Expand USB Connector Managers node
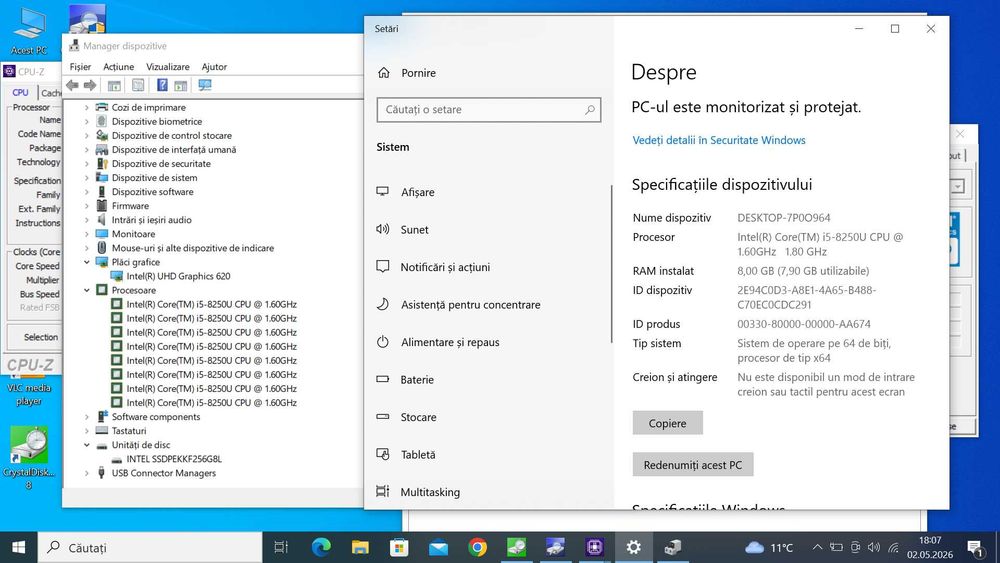Viewport: 1000px width, 563px height. [x=87, y=473]
